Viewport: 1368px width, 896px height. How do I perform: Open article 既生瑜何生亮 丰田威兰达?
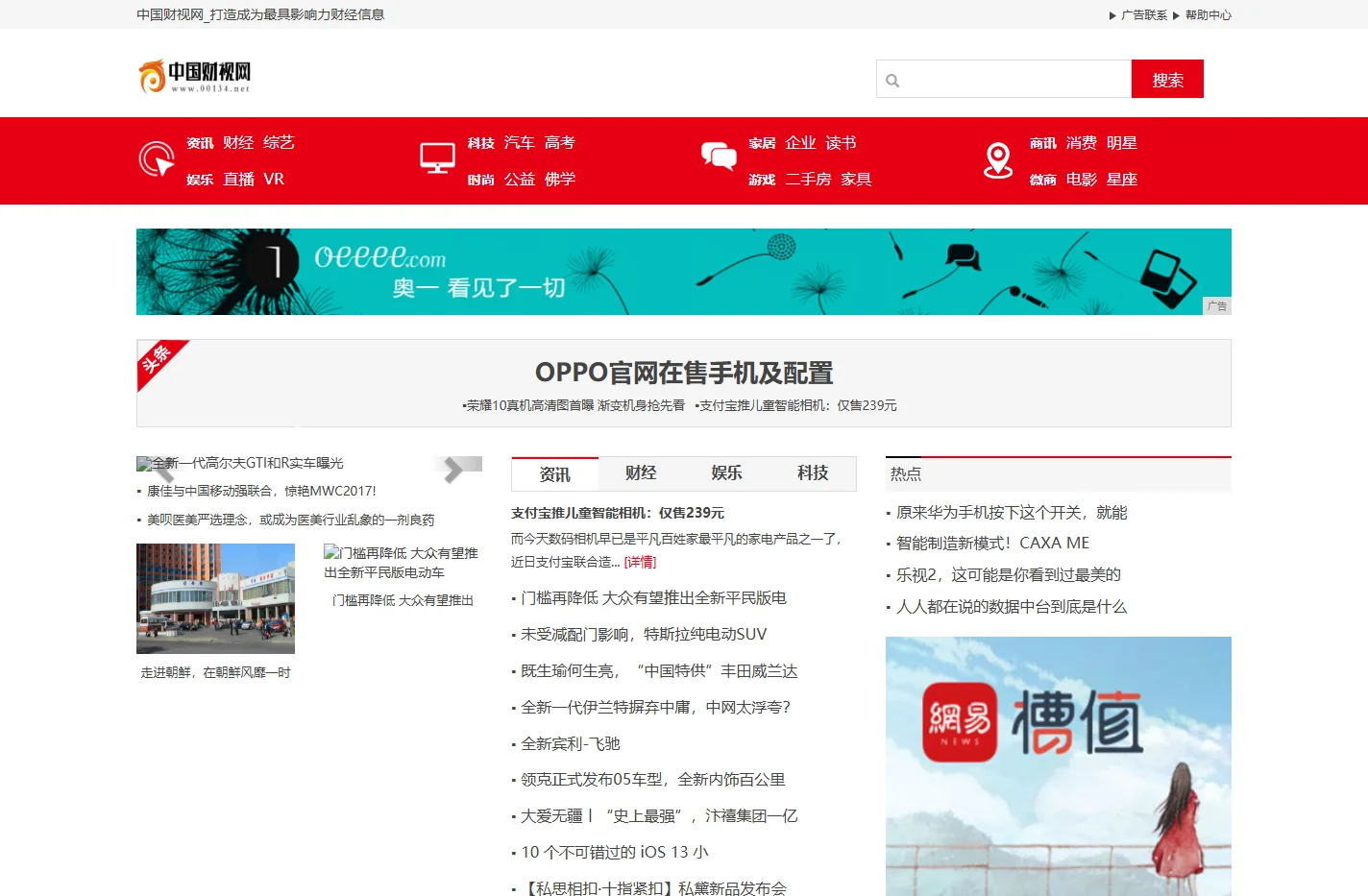[659, 671]
